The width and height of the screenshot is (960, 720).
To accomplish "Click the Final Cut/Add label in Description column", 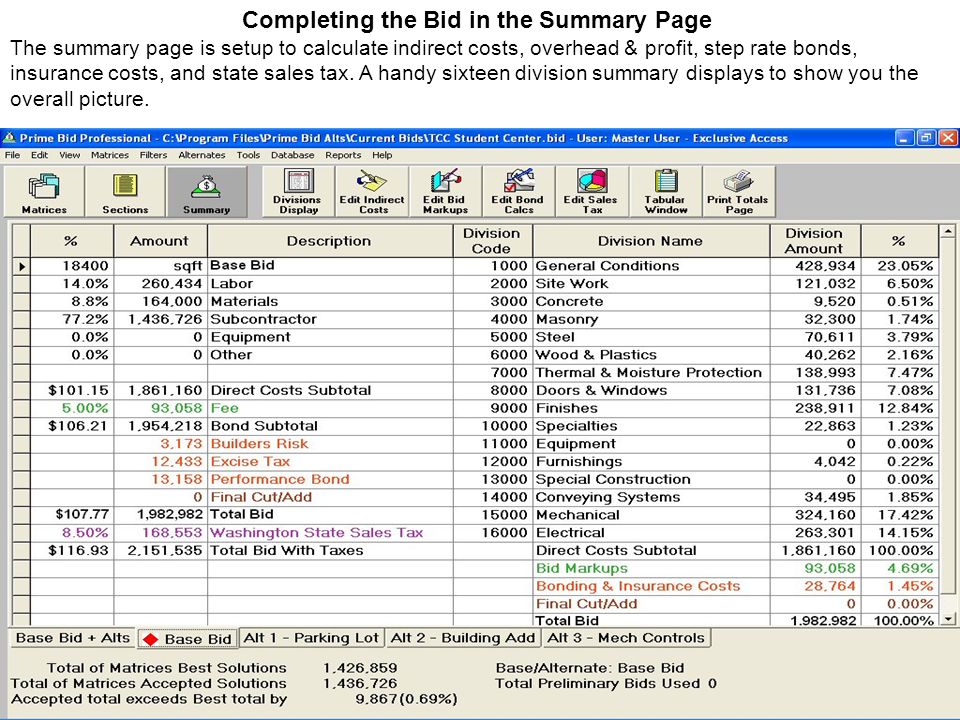I will tap(261, 497).
